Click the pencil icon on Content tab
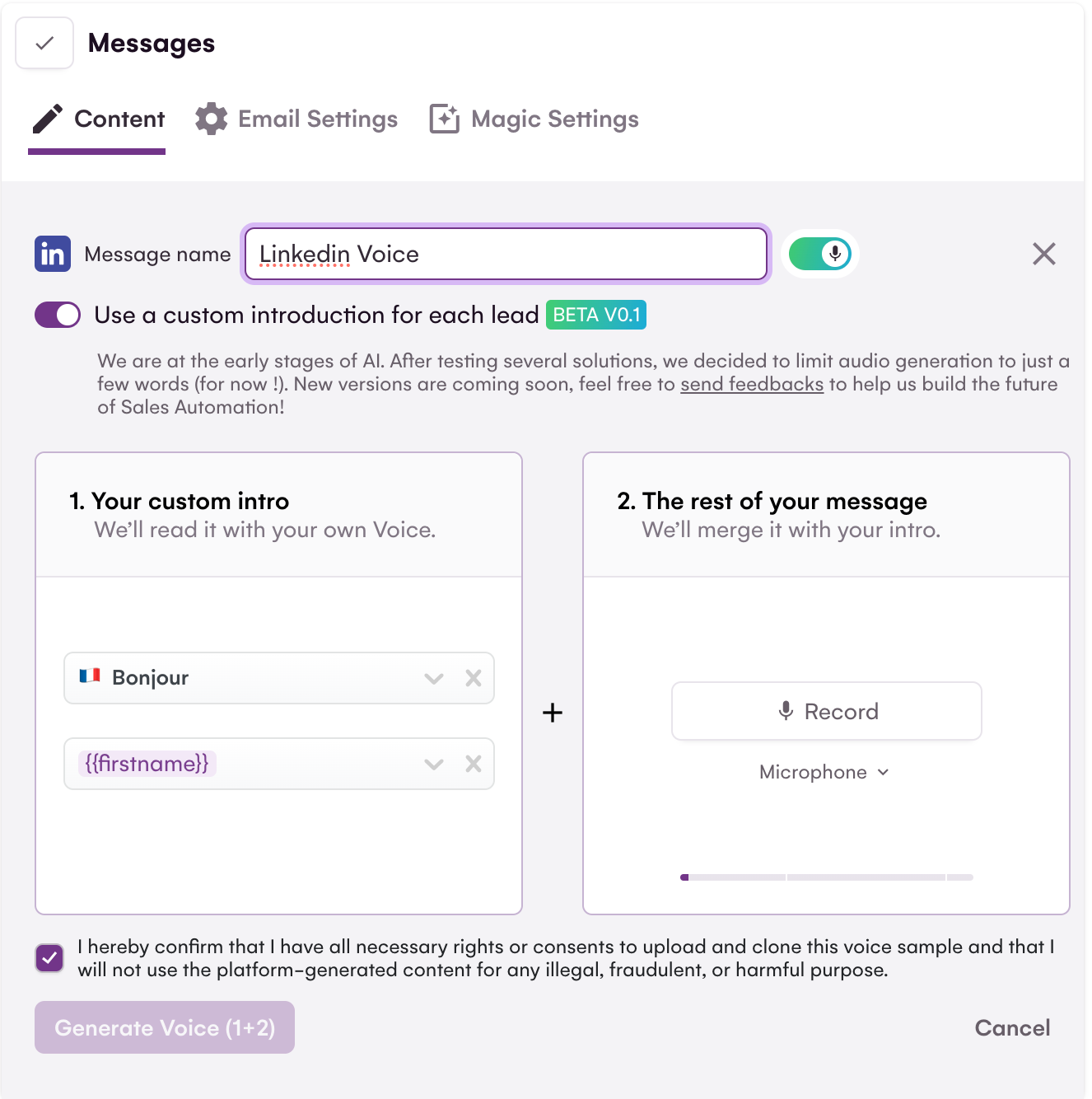 (48, 119)
